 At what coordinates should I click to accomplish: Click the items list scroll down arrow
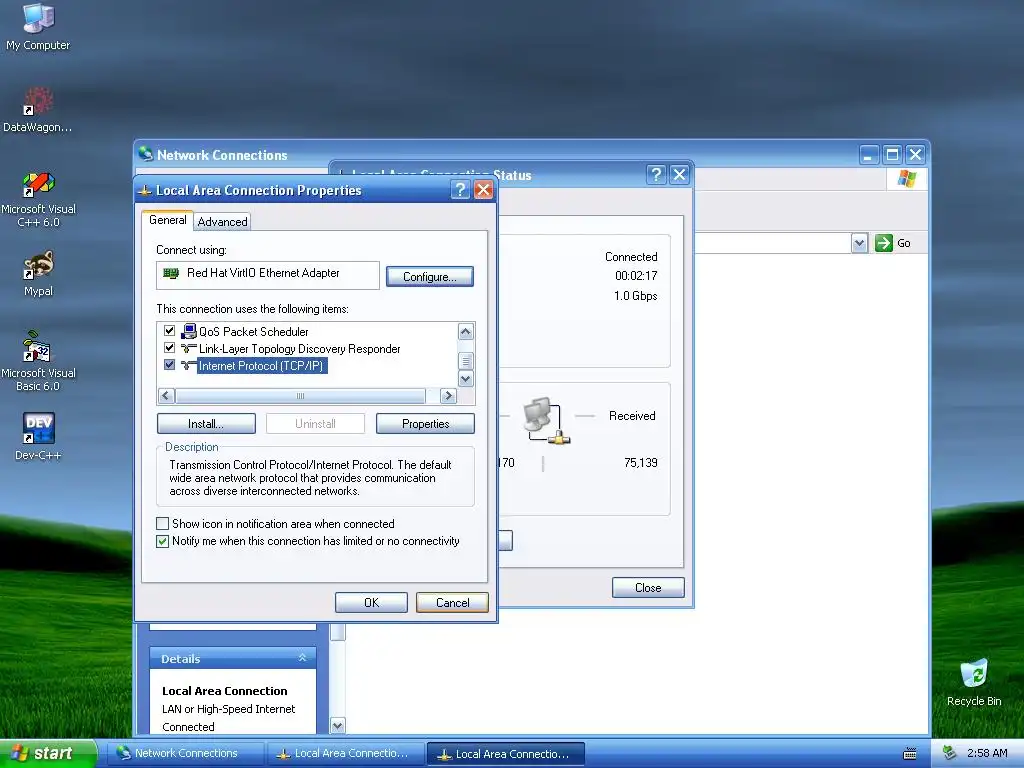click(x=466, y=379)
